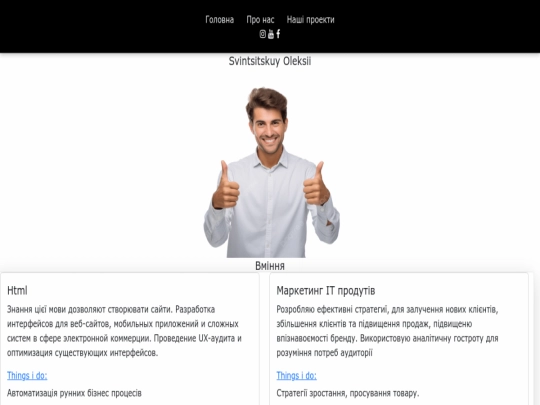540x405 pixels.
Task: Click the thumbs-up man photo
Action: (271, 172)
